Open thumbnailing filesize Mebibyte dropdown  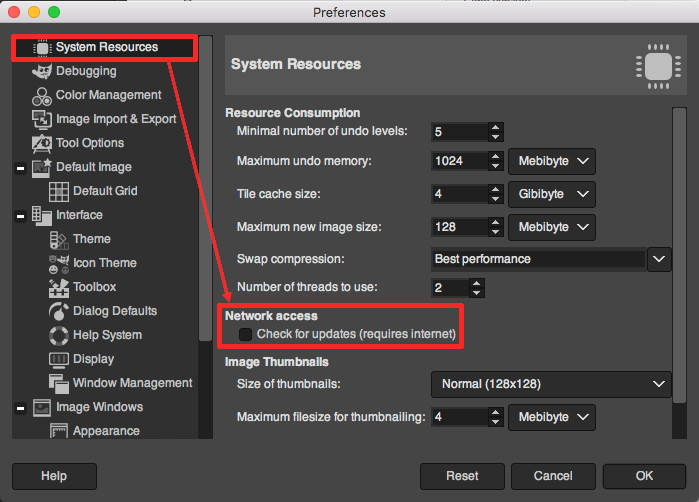(552, 417)
